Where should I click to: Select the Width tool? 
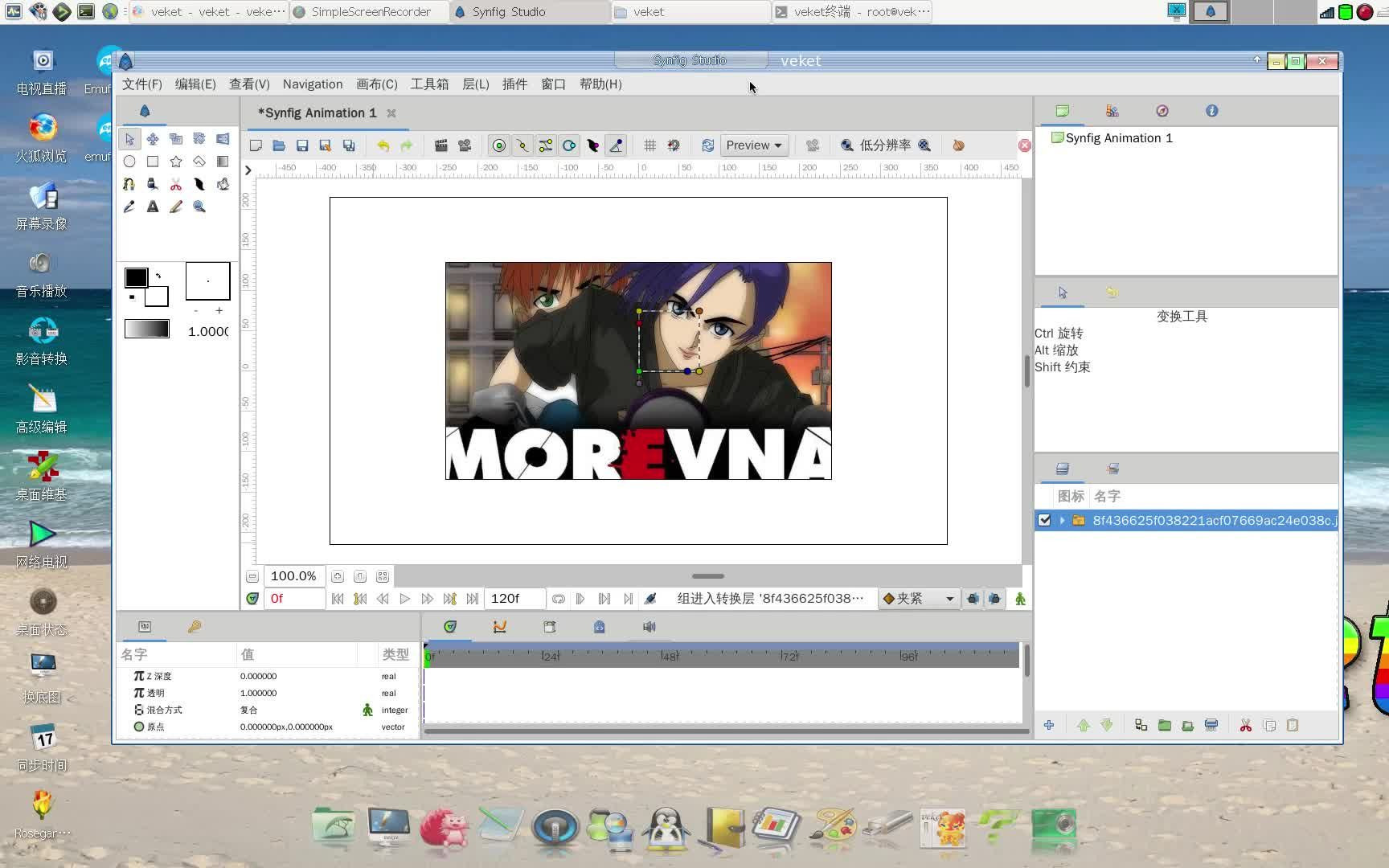[x=199, y=184]
